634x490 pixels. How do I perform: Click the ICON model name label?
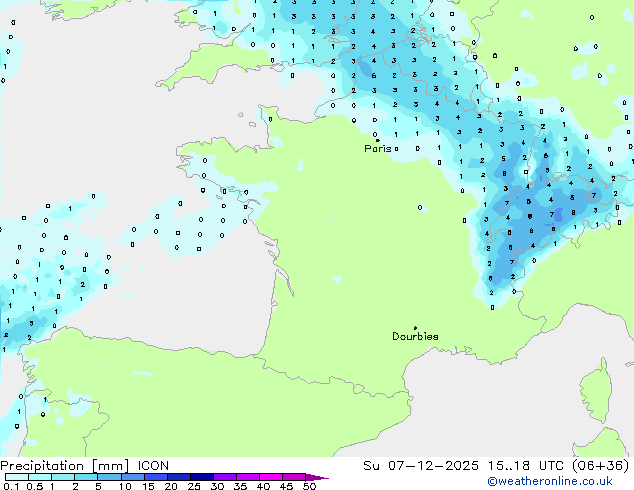[x=153, y=466]
